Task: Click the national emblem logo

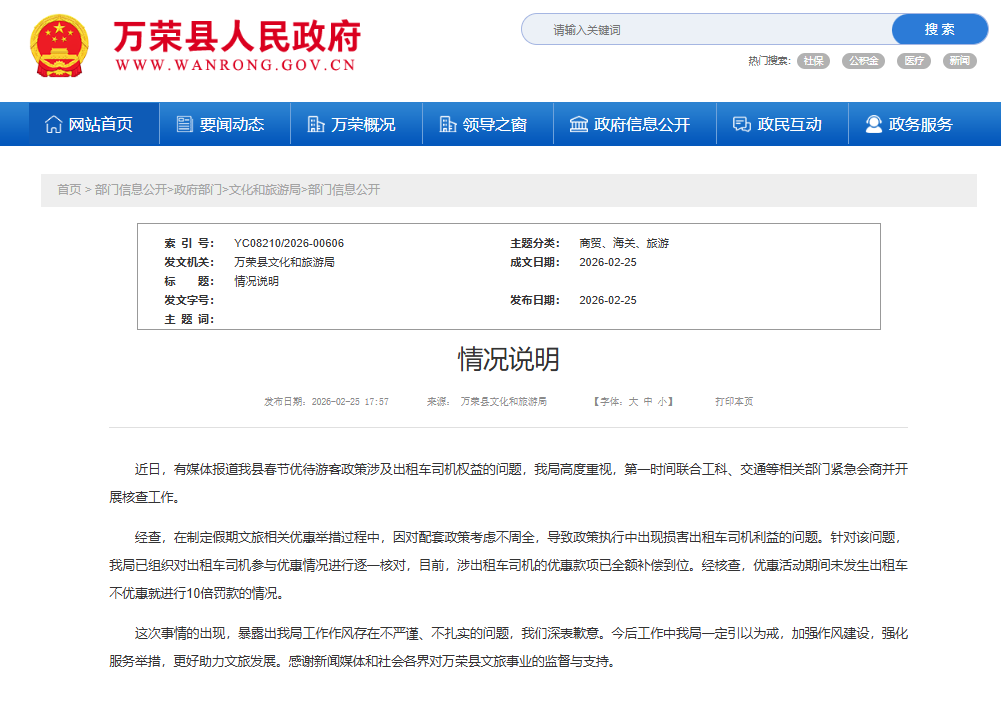Action: point(59,46)
